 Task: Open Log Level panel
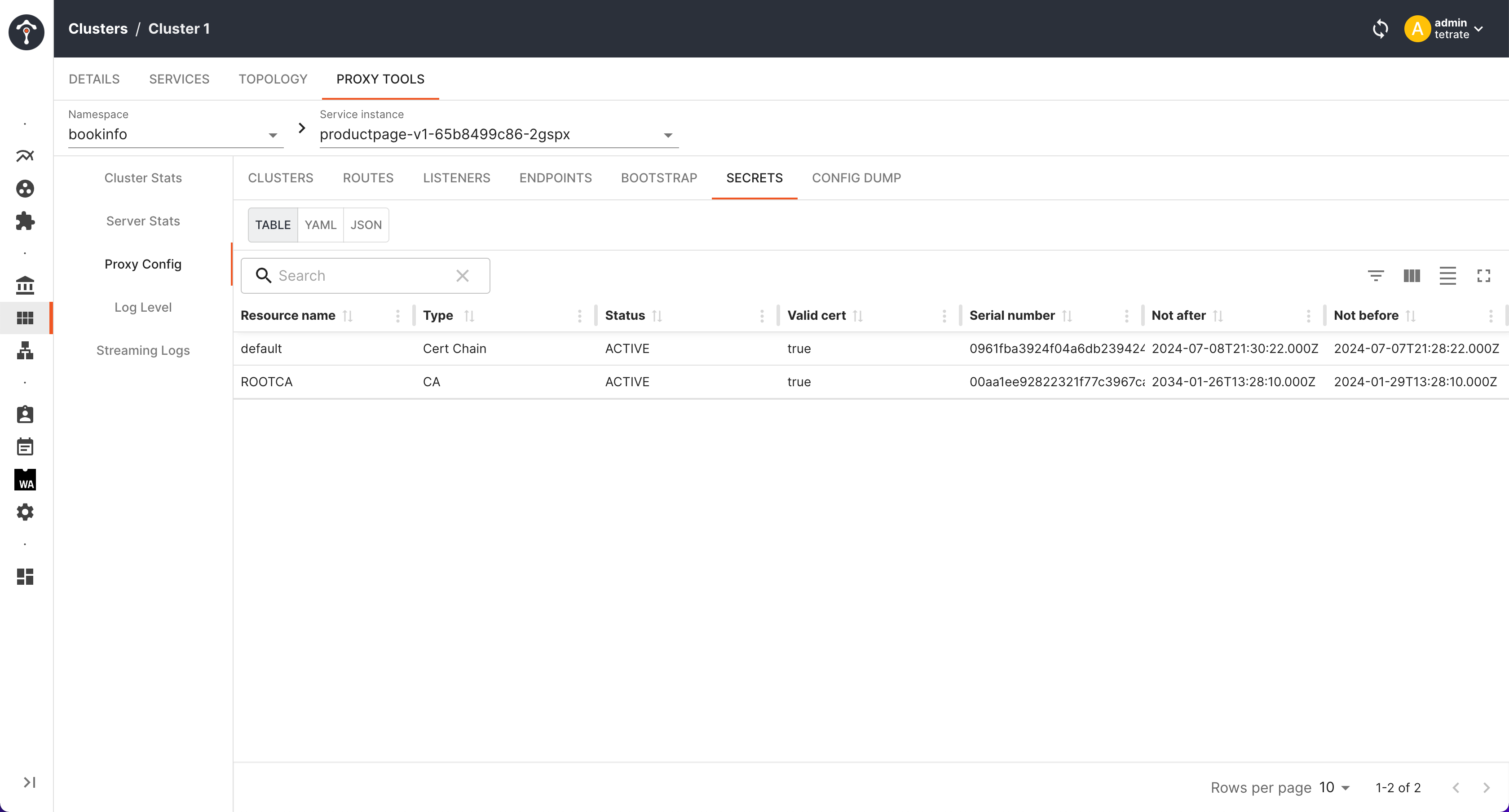(x=144, y=307)
